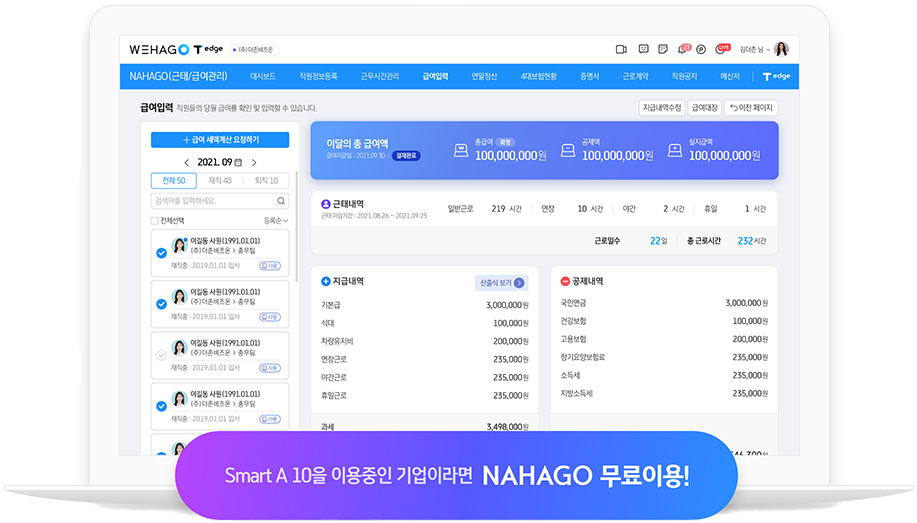
Task: Select the 퇴직 10 tab
Action: click(266, 181)
